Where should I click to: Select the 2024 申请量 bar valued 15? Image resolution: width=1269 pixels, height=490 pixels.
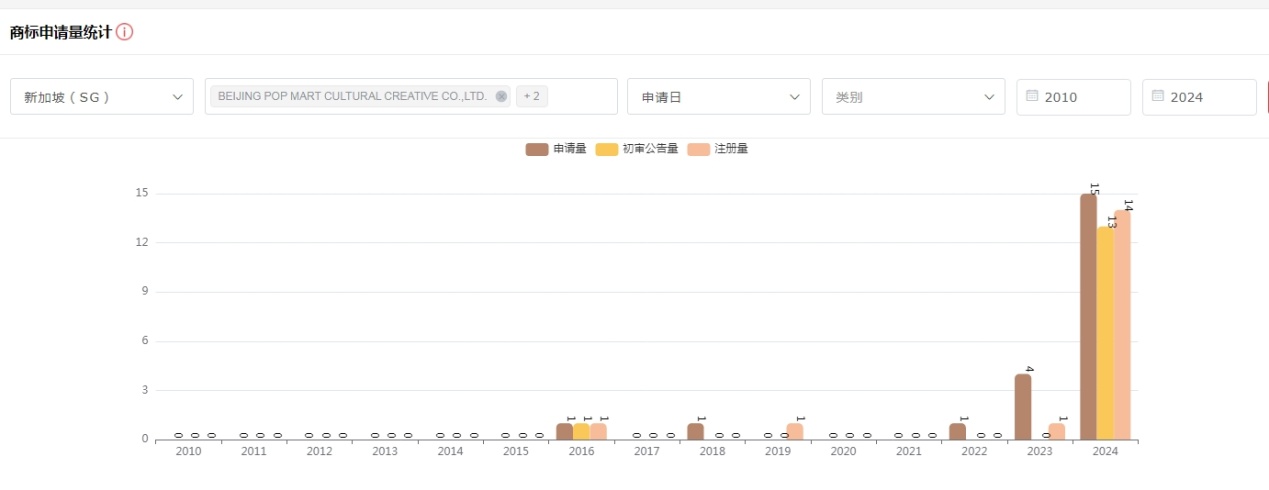click(1088, 316)
